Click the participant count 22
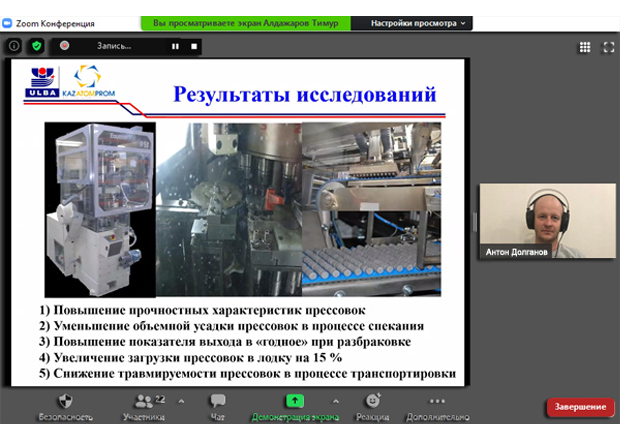The image size is (620, 440). (160, 399)
